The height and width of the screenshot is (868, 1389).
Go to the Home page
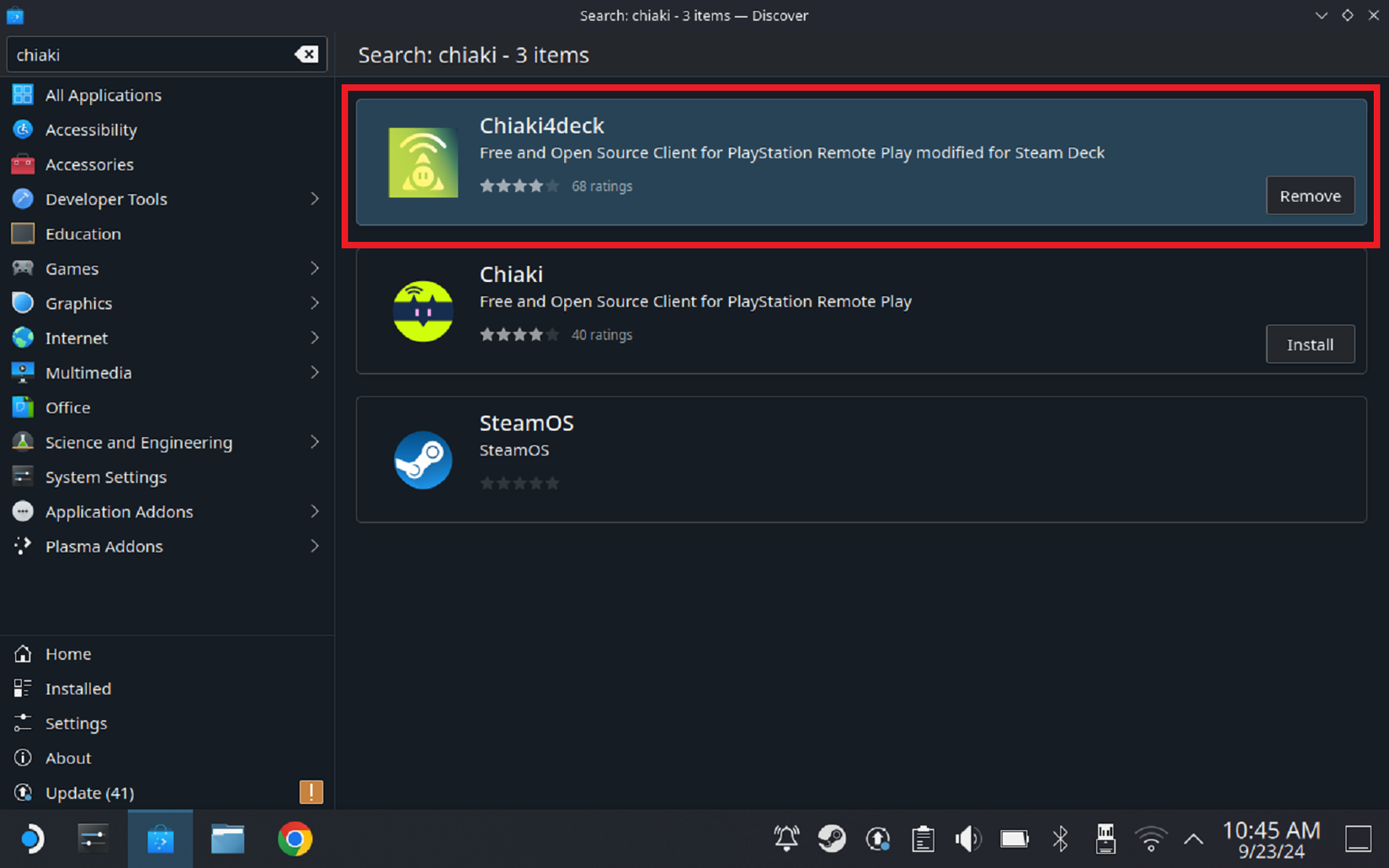click(167, 654)
